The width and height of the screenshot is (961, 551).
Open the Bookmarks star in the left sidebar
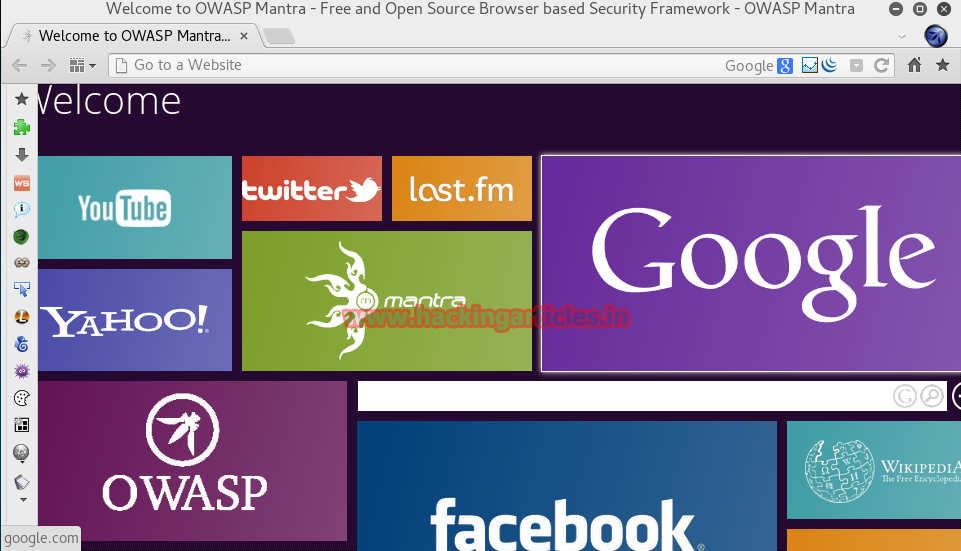click(21, 99)
